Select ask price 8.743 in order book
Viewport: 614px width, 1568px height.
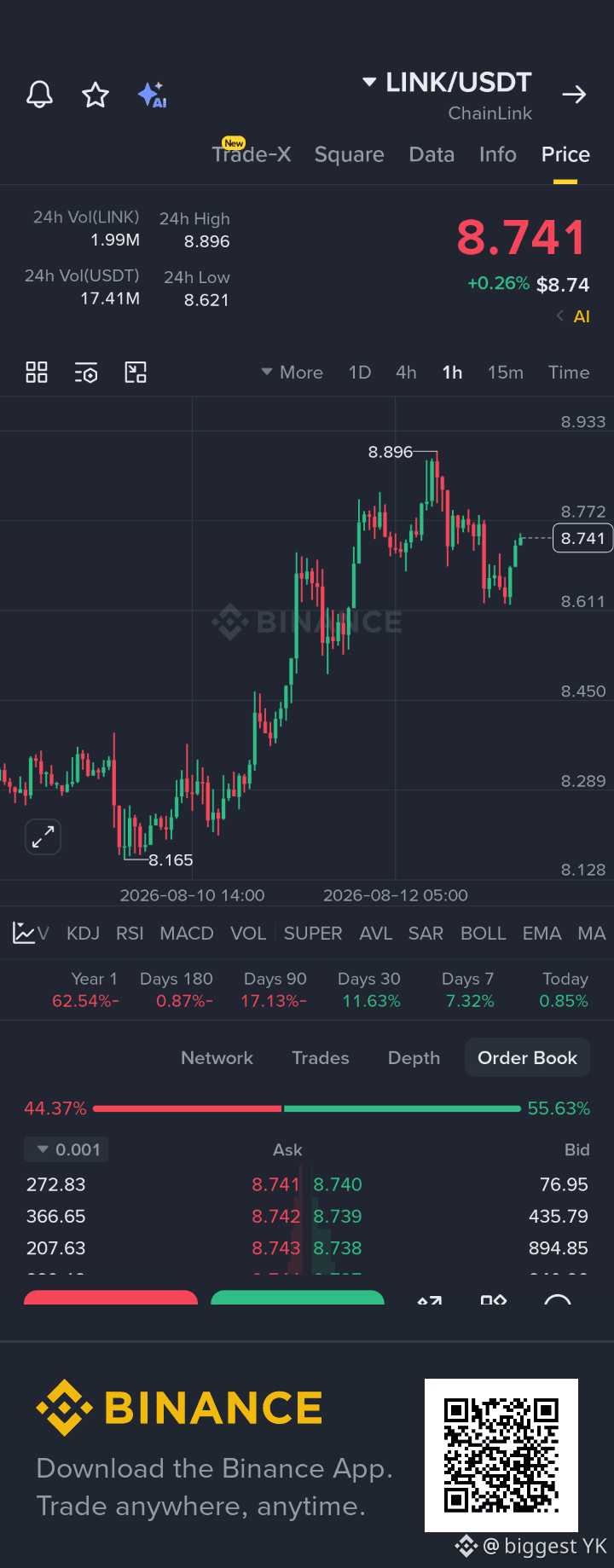(x=275, y=1248)
